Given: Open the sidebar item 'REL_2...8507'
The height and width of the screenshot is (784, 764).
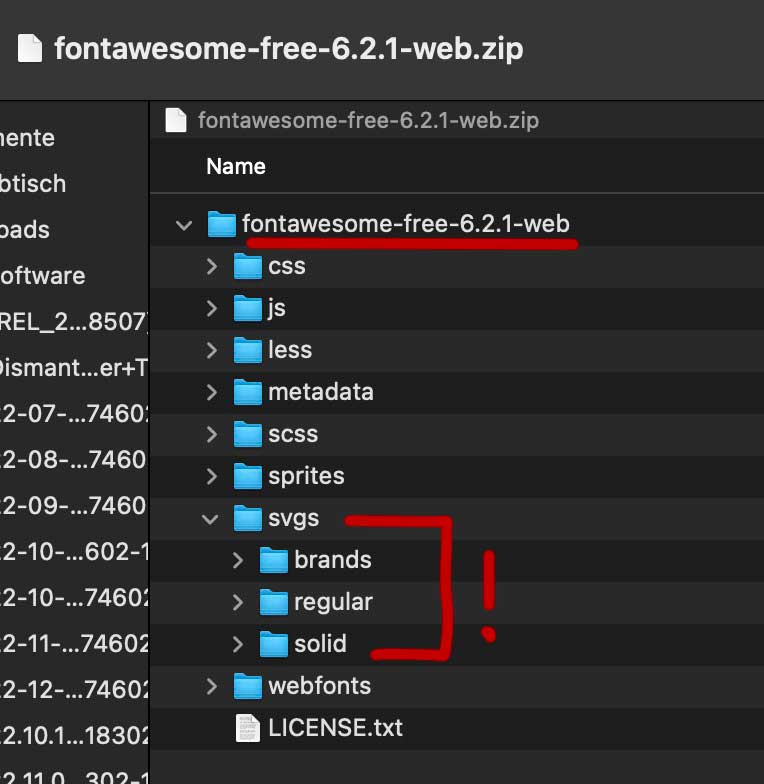Looking at the screenshot, I should pos(74,322).
